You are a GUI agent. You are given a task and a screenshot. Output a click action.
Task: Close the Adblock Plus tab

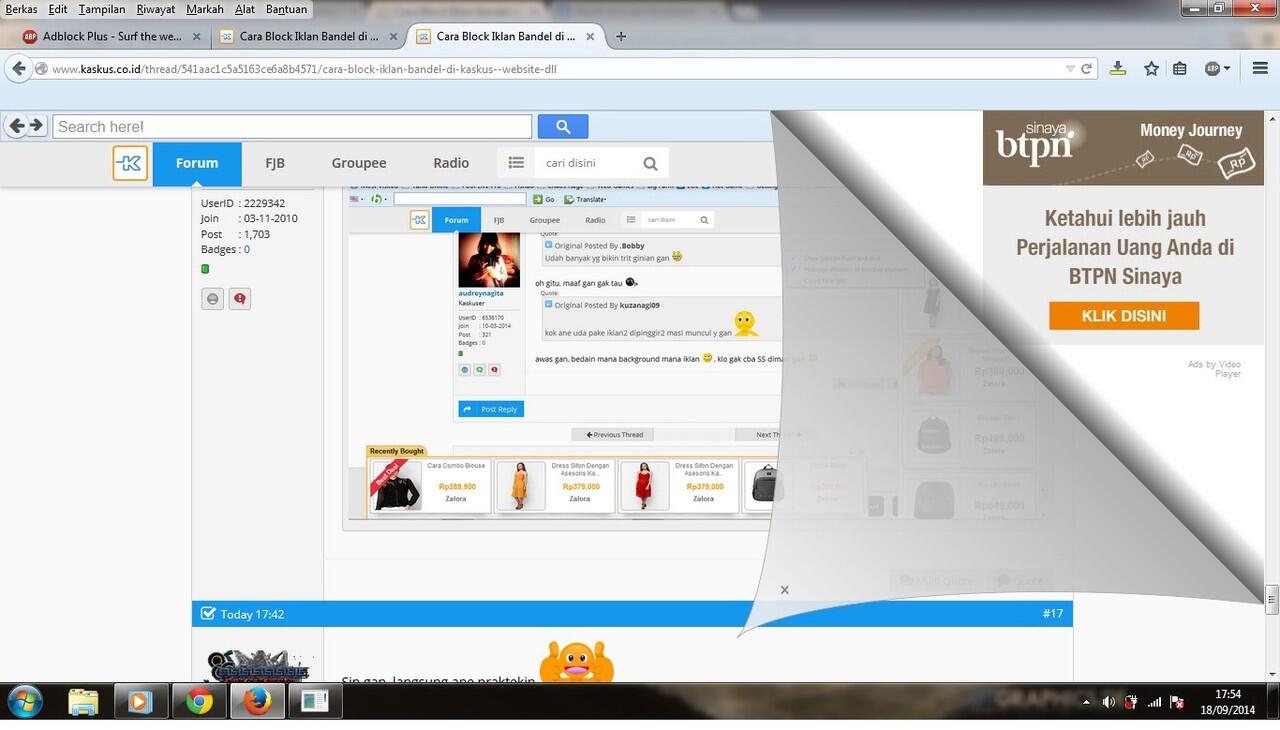196,36
